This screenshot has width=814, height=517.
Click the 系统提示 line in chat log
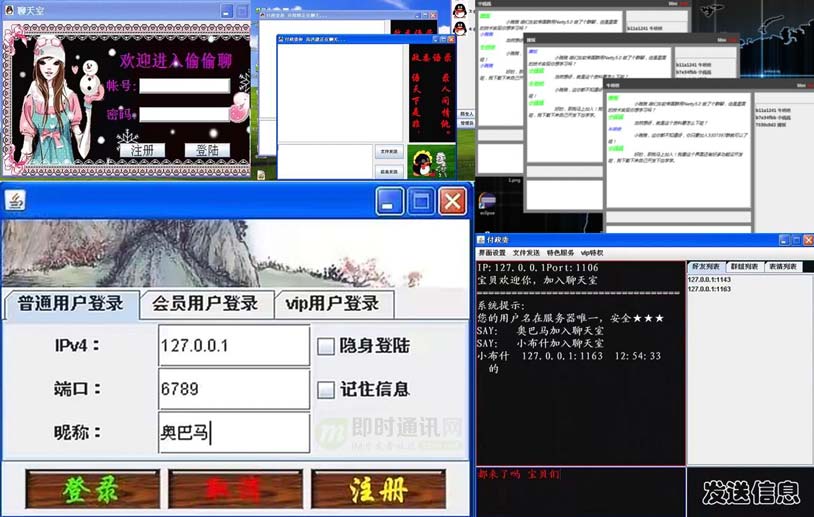(501, 306)
